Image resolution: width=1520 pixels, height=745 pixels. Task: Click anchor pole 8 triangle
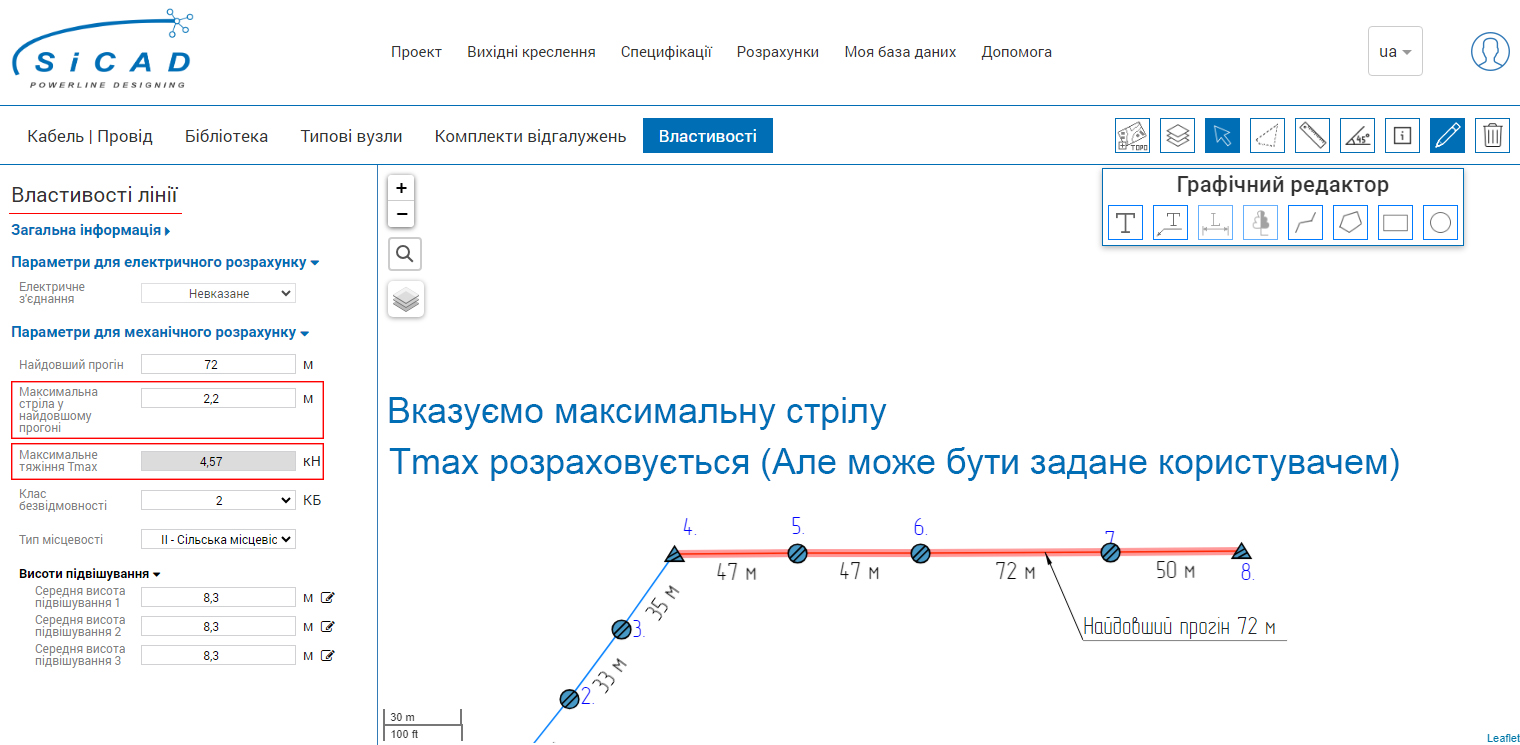(x=1241, y=551)
